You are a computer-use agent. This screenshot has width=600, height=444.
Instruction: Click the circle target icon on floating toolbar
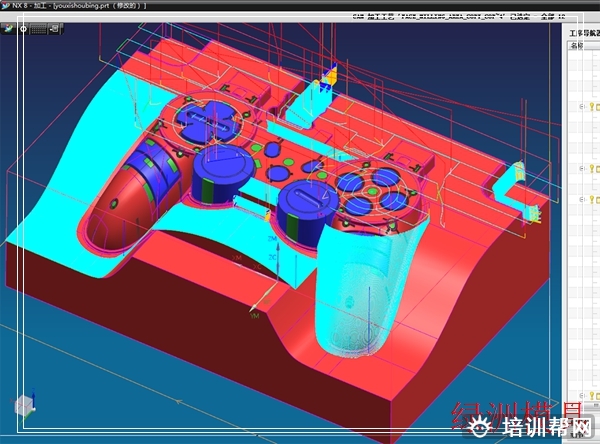point(23,29)
